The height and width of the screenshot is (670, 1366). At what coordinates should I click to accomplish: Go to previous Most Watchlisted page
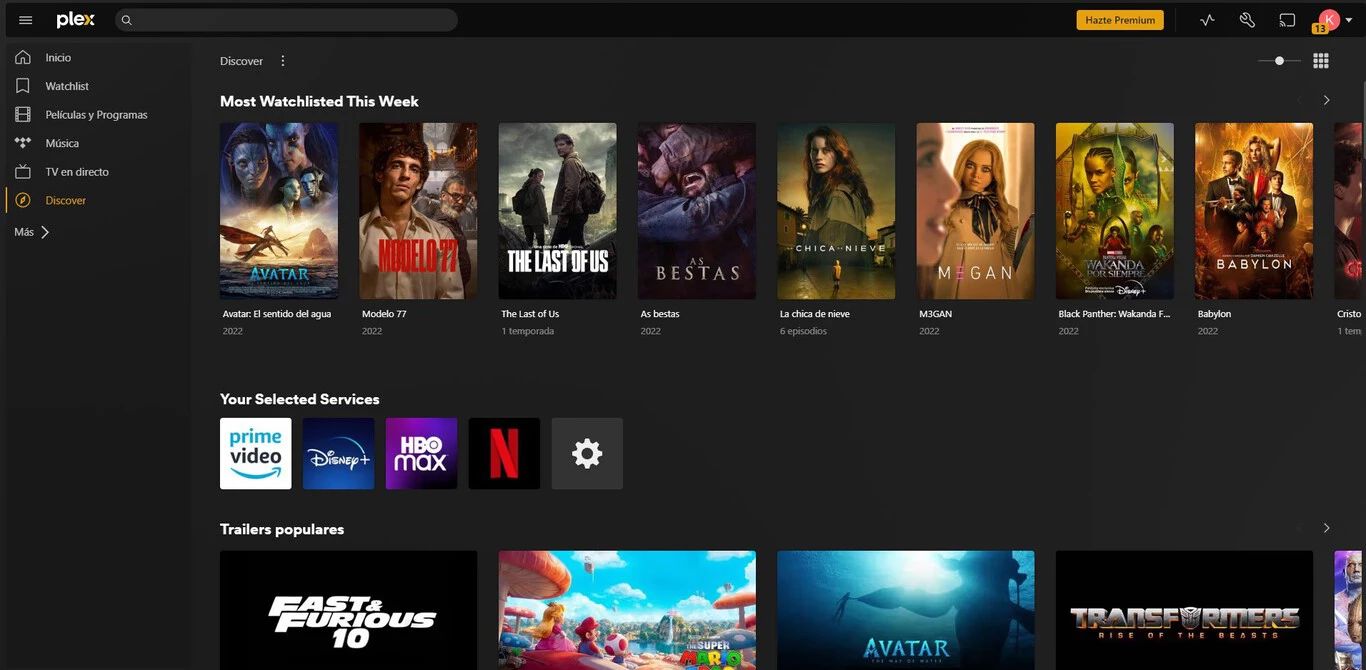[x=1299, y=100]
